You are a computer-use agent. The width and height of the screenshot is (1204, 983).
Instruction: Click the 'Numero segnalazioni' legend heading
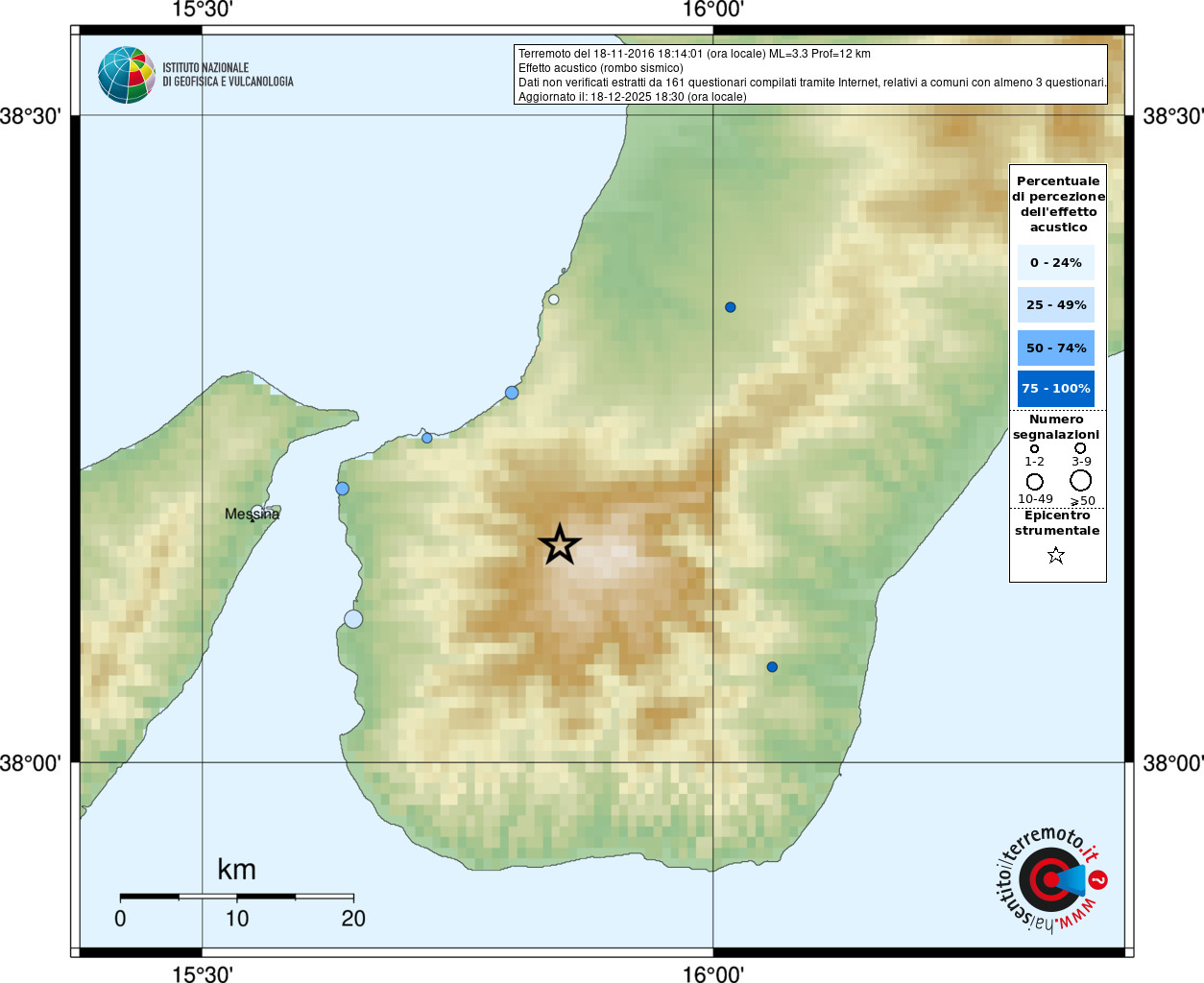[1056, 427]
